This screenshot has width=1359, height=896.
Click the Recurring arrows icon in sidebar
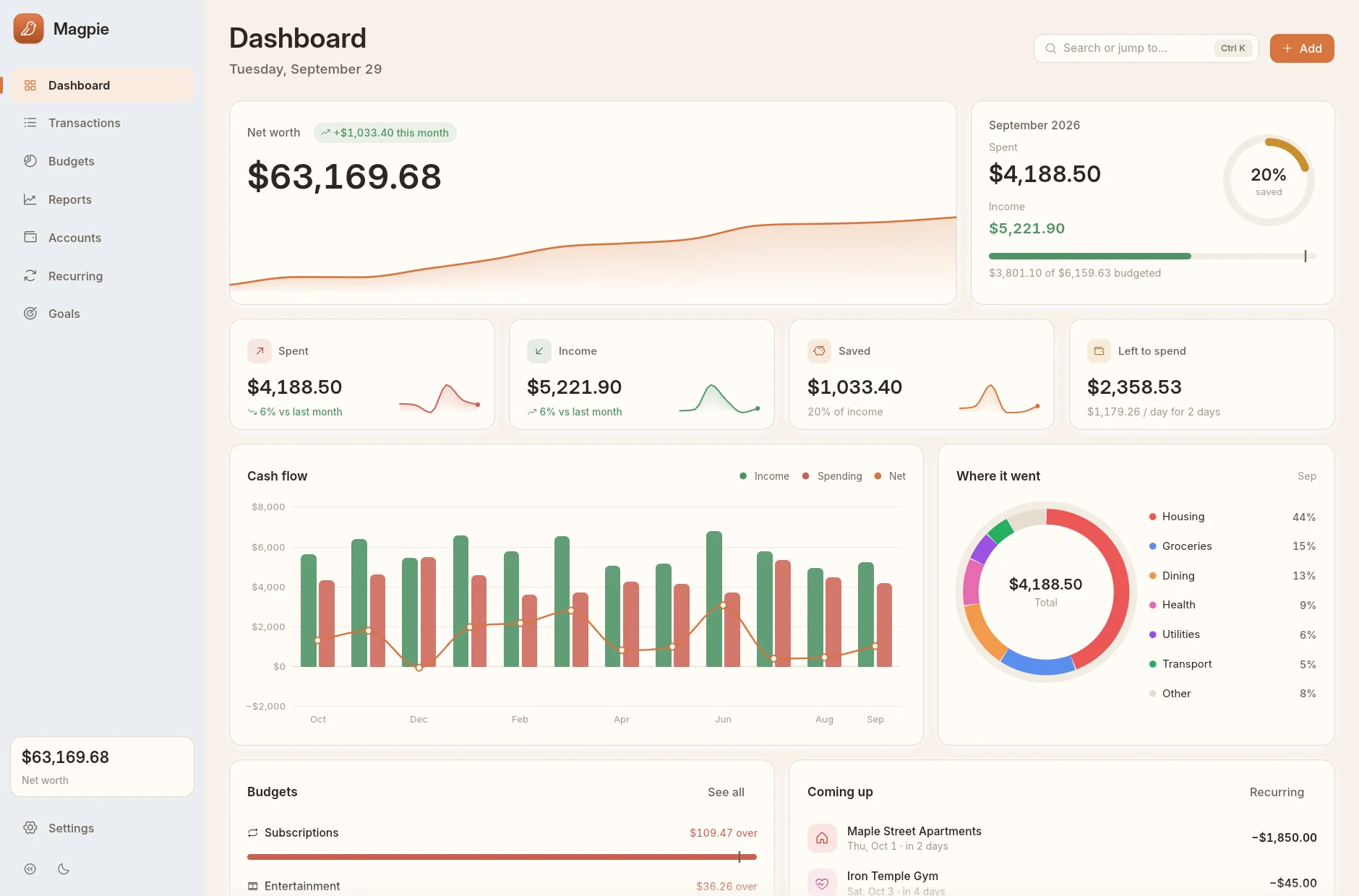pos(30,275)
